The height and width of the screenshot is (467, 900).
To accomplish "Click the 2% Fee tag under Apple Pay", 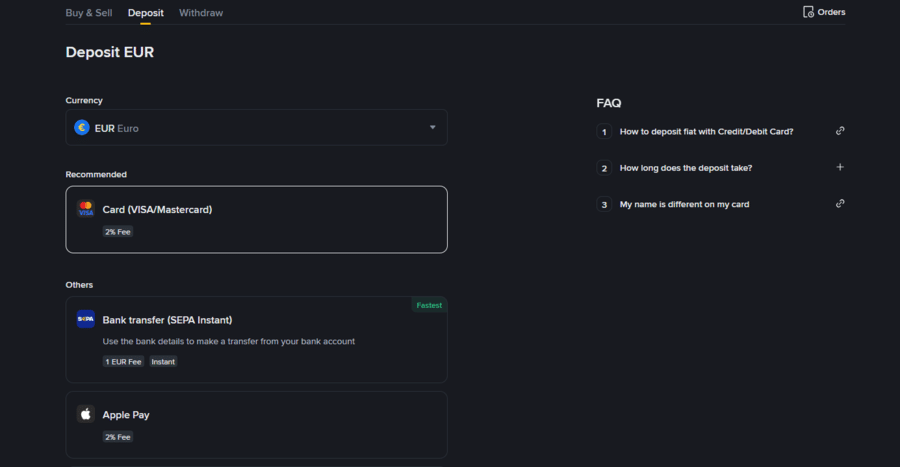I will tap(118, 437).
